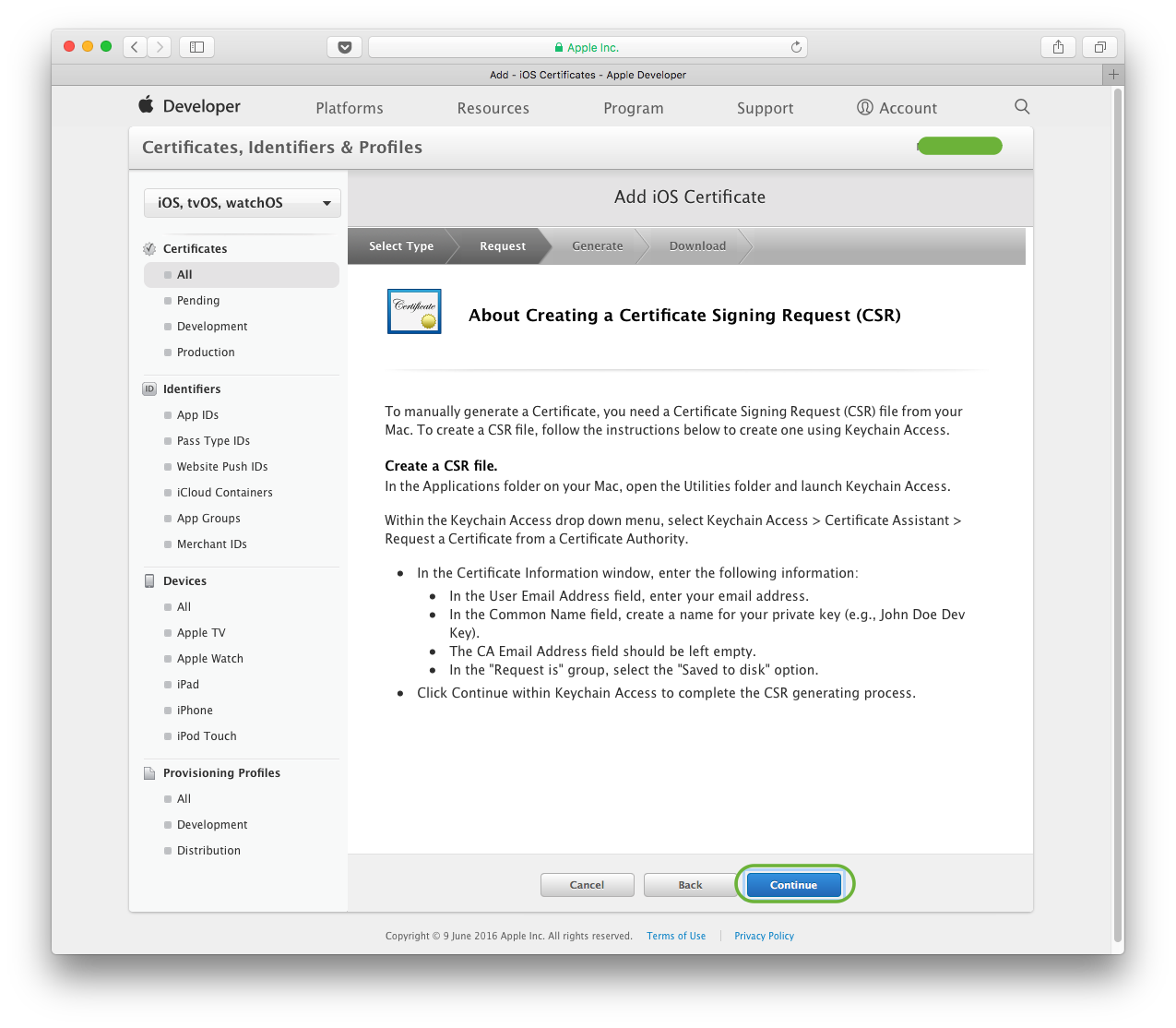The image size is (1176, 1028).
Task: Open the Pocket extension icon
Action: point(345,47)
